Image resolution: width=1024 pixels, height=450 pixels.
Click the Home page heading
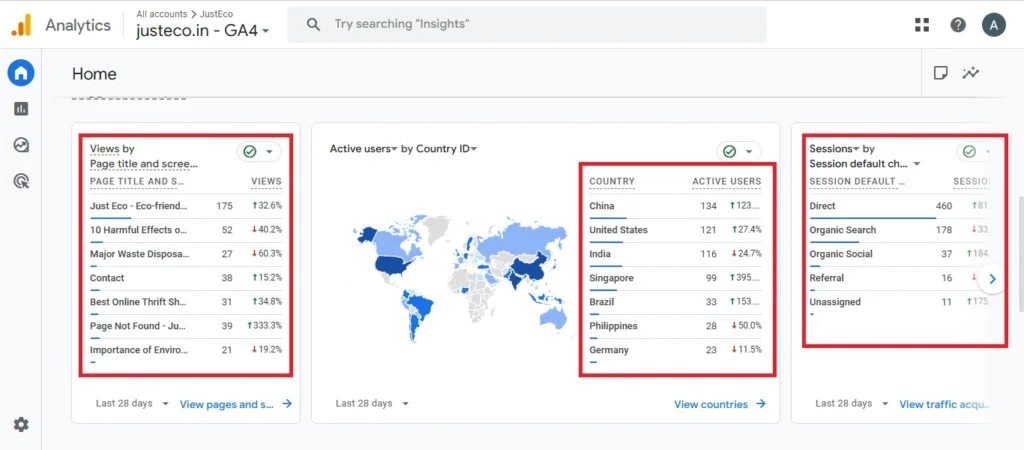tap(94, 74)
